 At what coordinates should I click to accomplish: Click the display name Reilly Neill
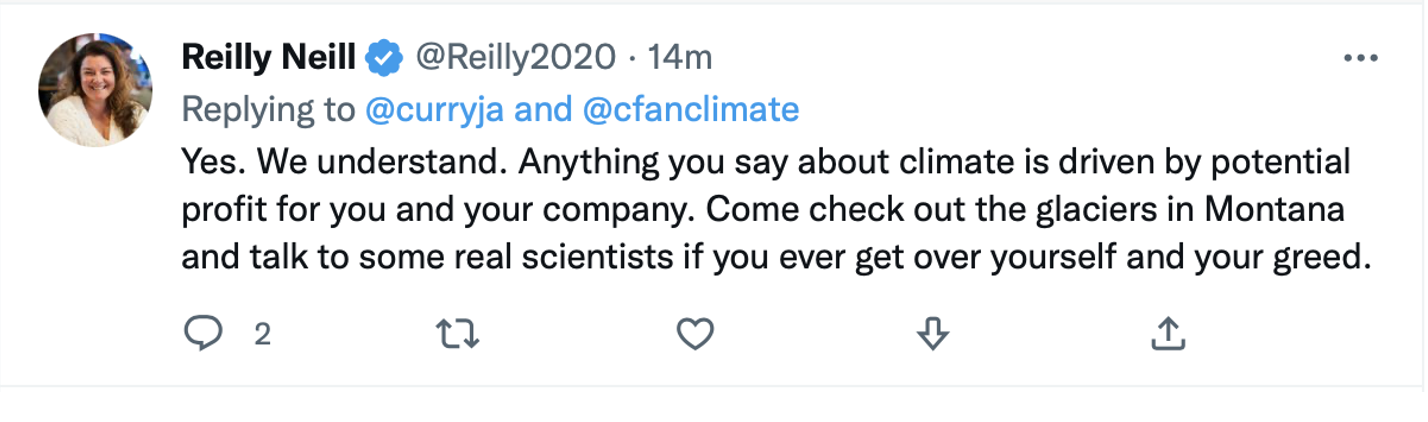[x=268, y=59]
